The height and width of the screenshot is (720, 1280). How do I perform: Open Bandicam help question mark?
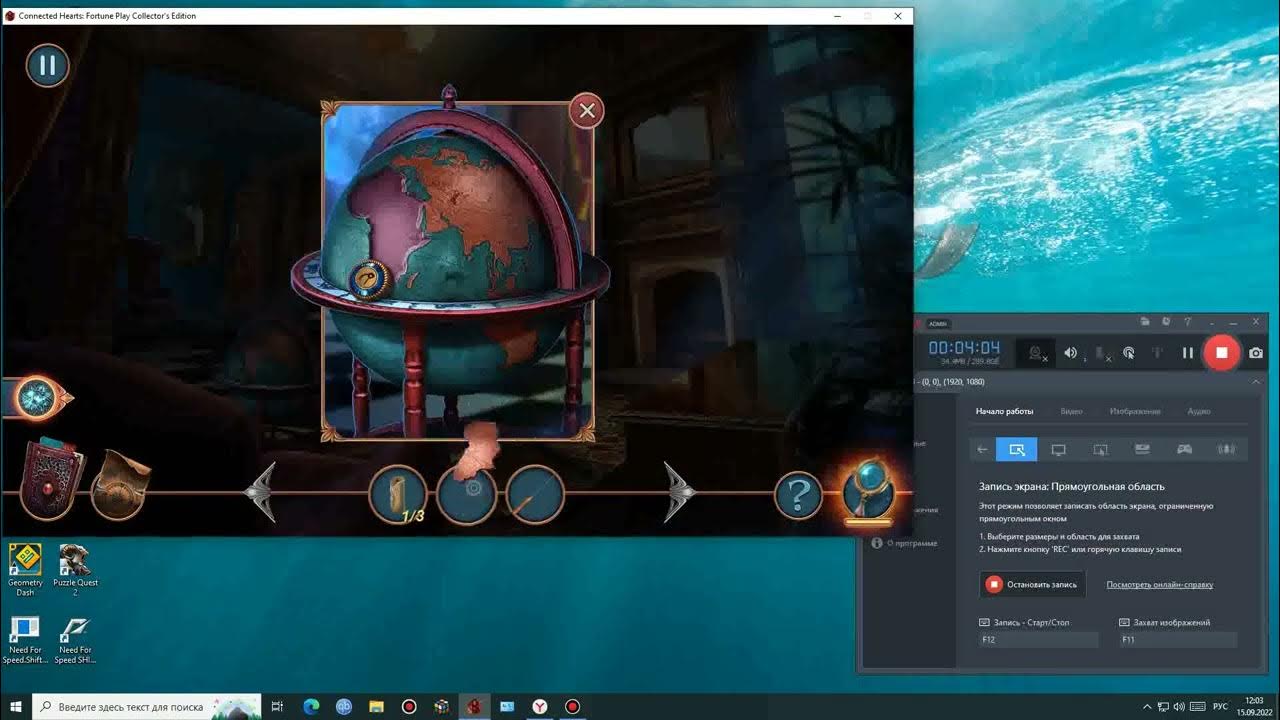point(1188,322)
